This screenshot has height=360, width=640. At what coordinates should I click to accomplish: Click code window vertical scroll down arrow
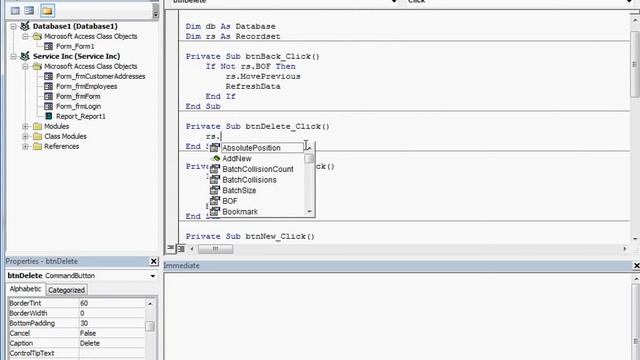click(635, 239)
